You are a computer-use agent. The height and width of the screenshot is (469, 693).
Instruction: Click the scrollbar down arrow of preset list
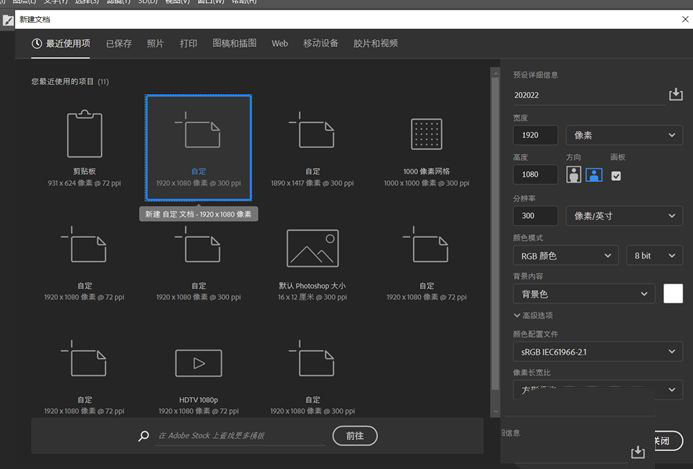pos(495,412)
